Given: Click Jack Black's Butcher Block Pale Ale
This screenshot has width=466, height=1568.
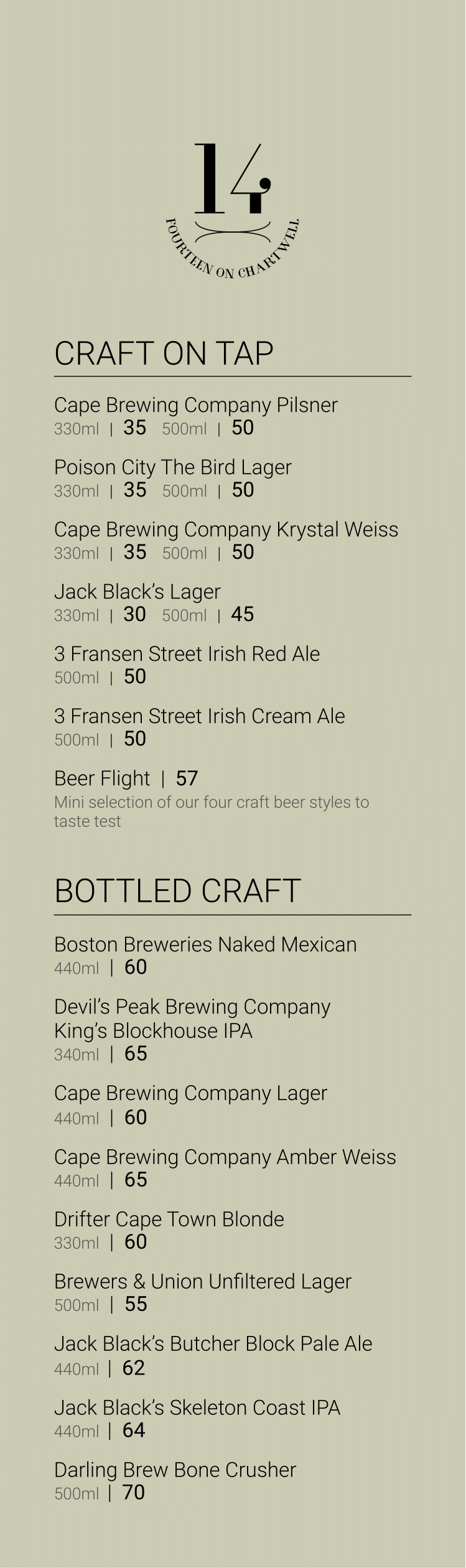Looking at the screenshot, I should 213,1344.
